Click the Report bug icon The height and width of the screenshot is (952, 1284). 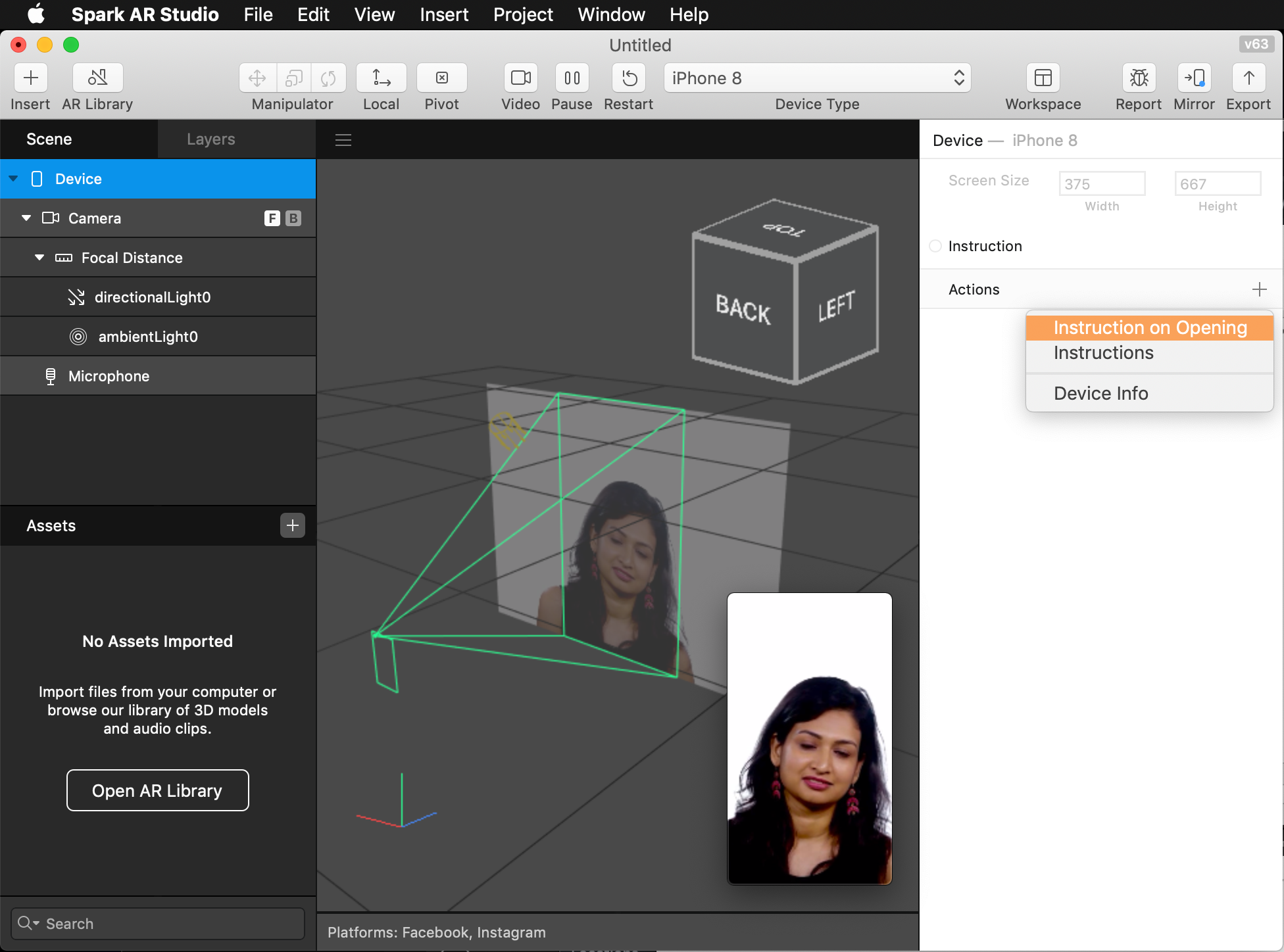tap(1139, 78)
